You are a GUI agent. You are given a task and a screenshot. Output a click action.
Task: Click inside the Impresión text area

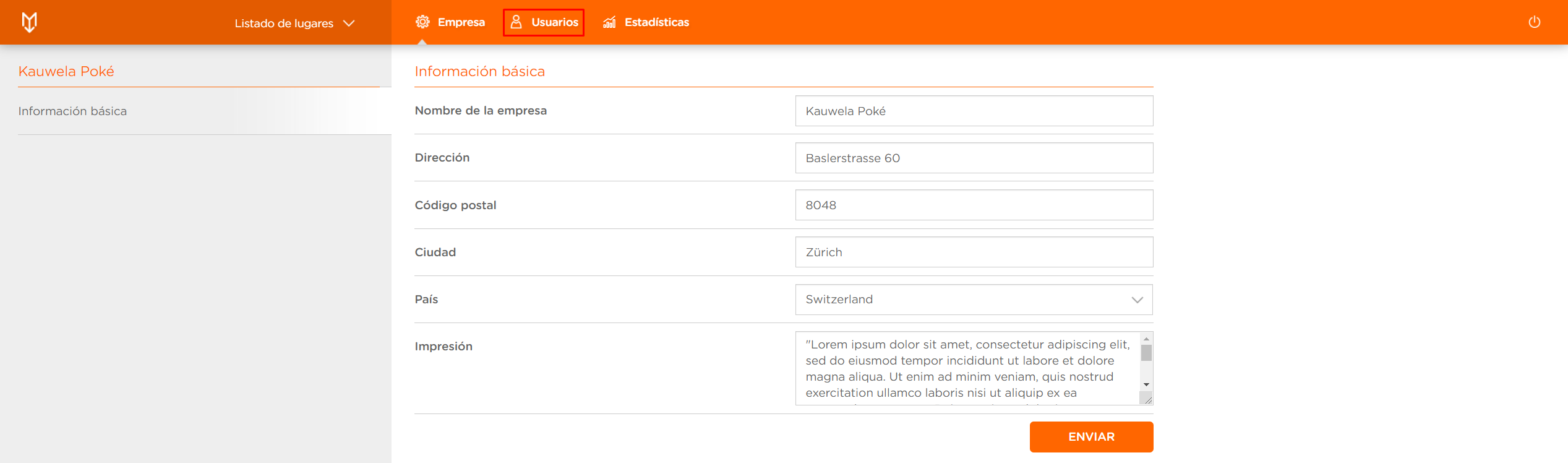(x=967, y=368)
